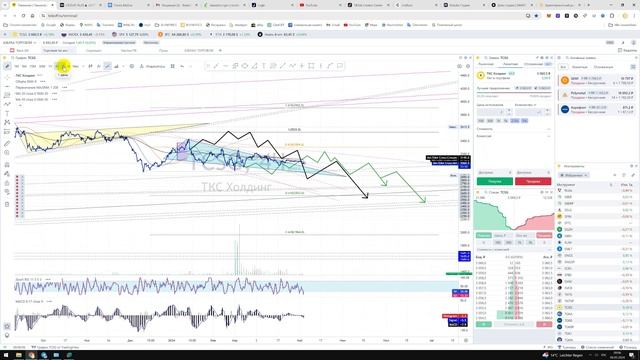Select the zigzag polyline tool in floating drawing bar
The image size is (640, 360).
click(292, 66)
